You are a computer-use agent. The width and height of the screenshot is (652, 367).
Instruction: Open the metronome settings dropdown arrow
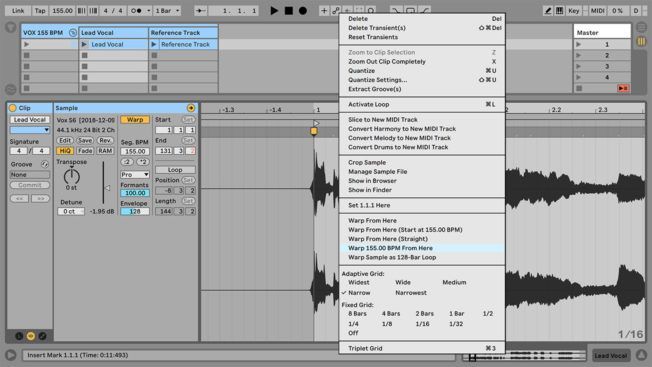pyautogui.click(x=148, y=11)
